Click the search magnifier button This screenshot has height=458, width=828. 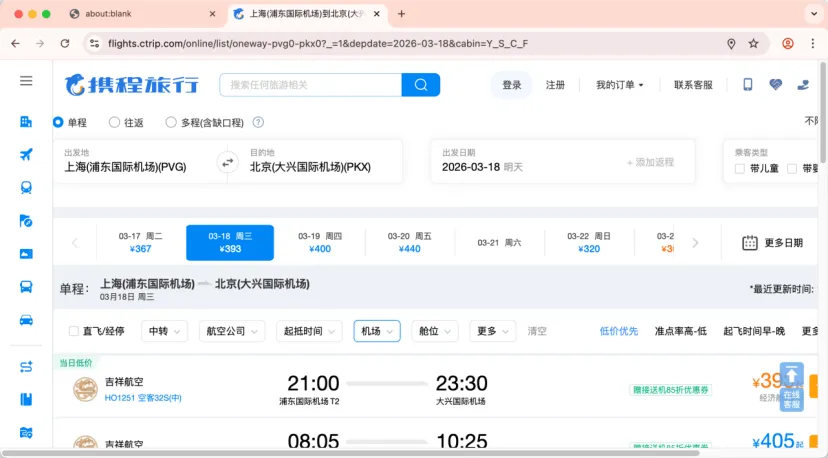point(421,85)
